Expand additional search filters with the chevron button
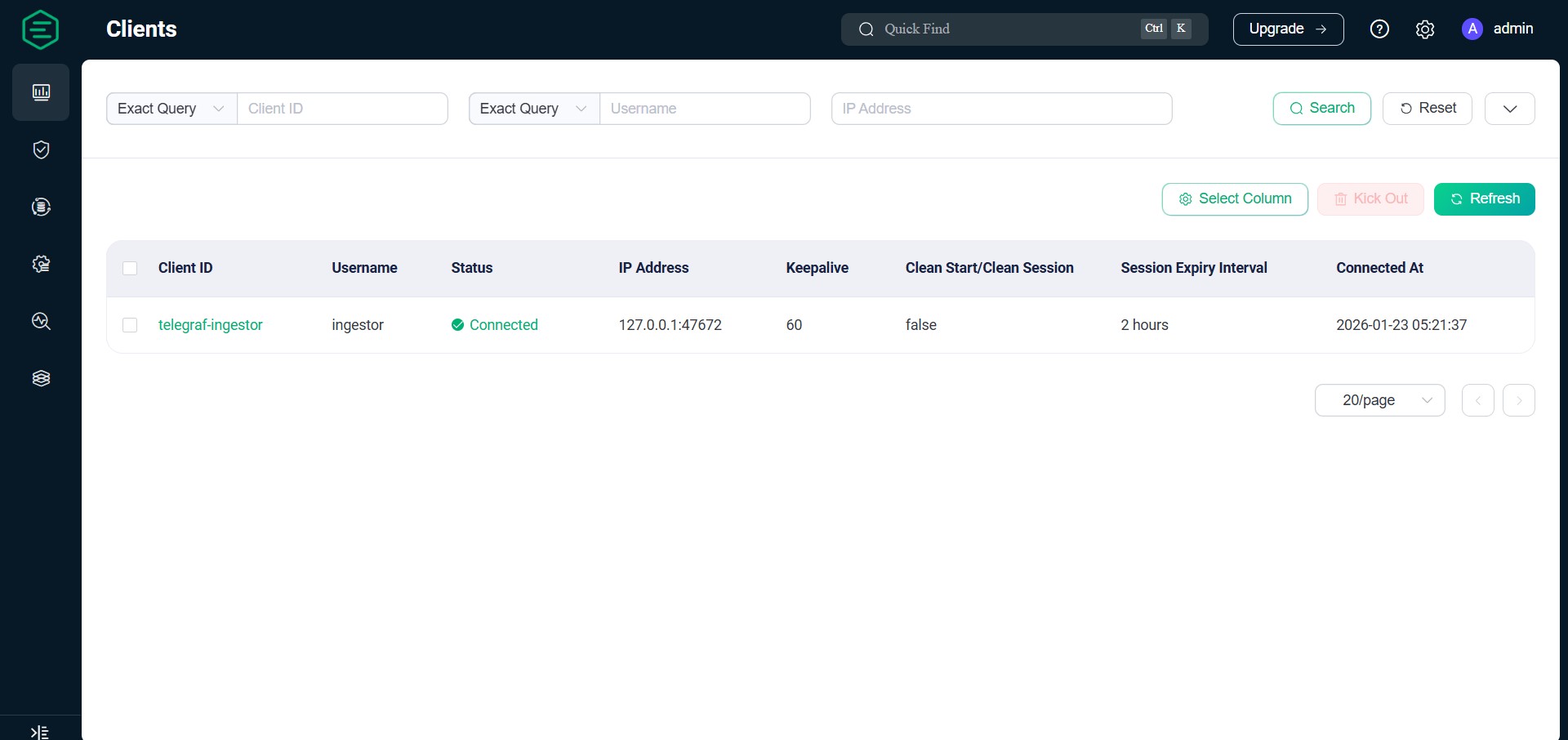This screenshot has height=740, width=1568. [x=1509, y=108]
